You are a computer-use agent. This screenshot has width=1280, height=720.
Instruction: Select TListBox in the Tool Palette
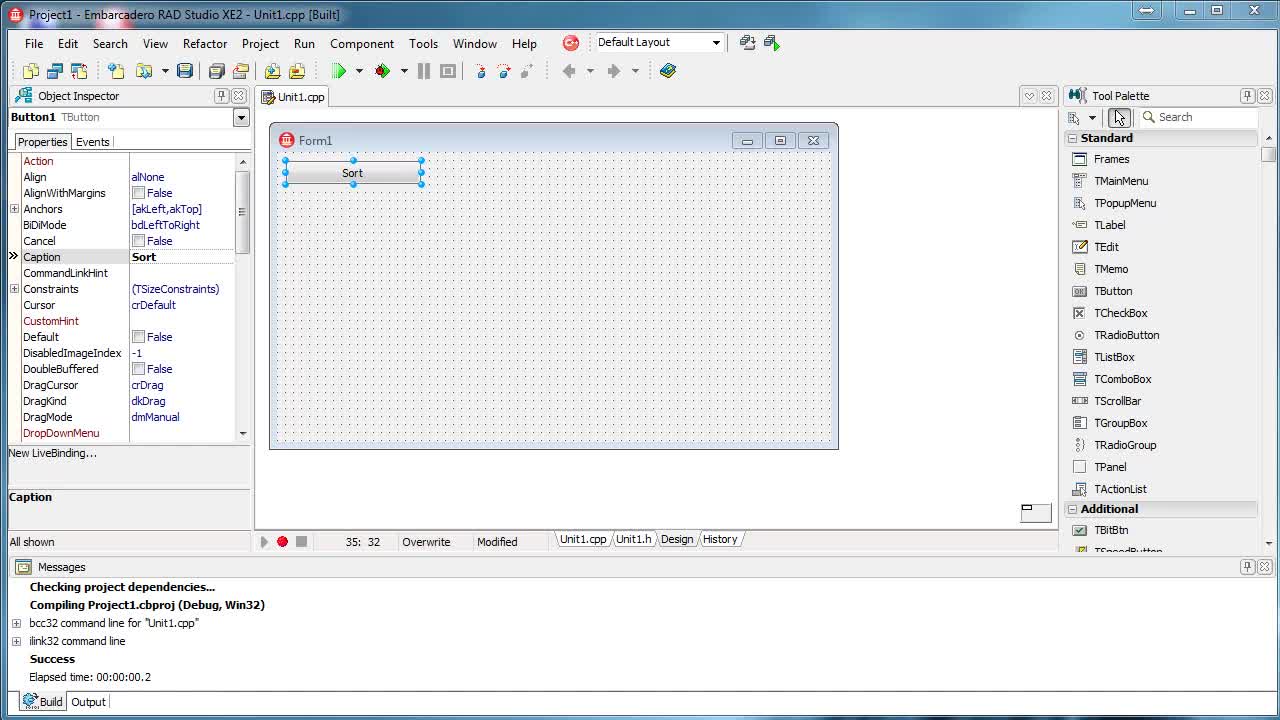pos(1114,357)
